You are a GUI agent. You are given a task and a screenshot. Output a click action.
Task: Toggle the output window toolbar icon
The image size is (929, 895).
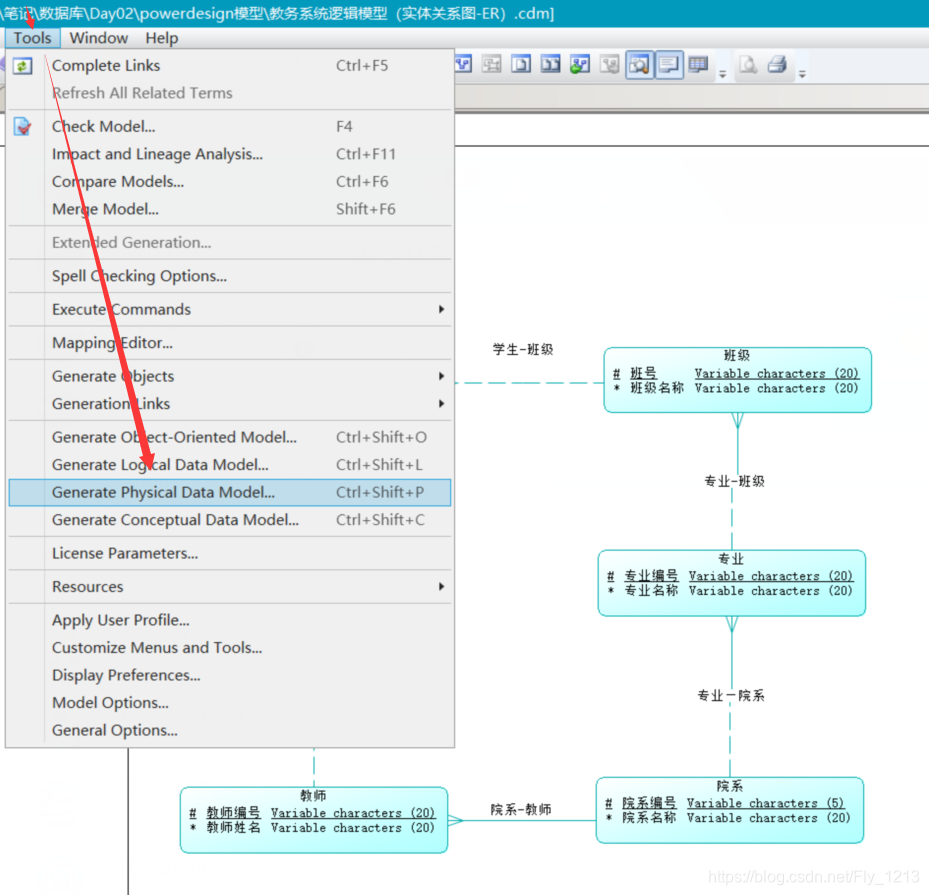click(x=669, y=65)
